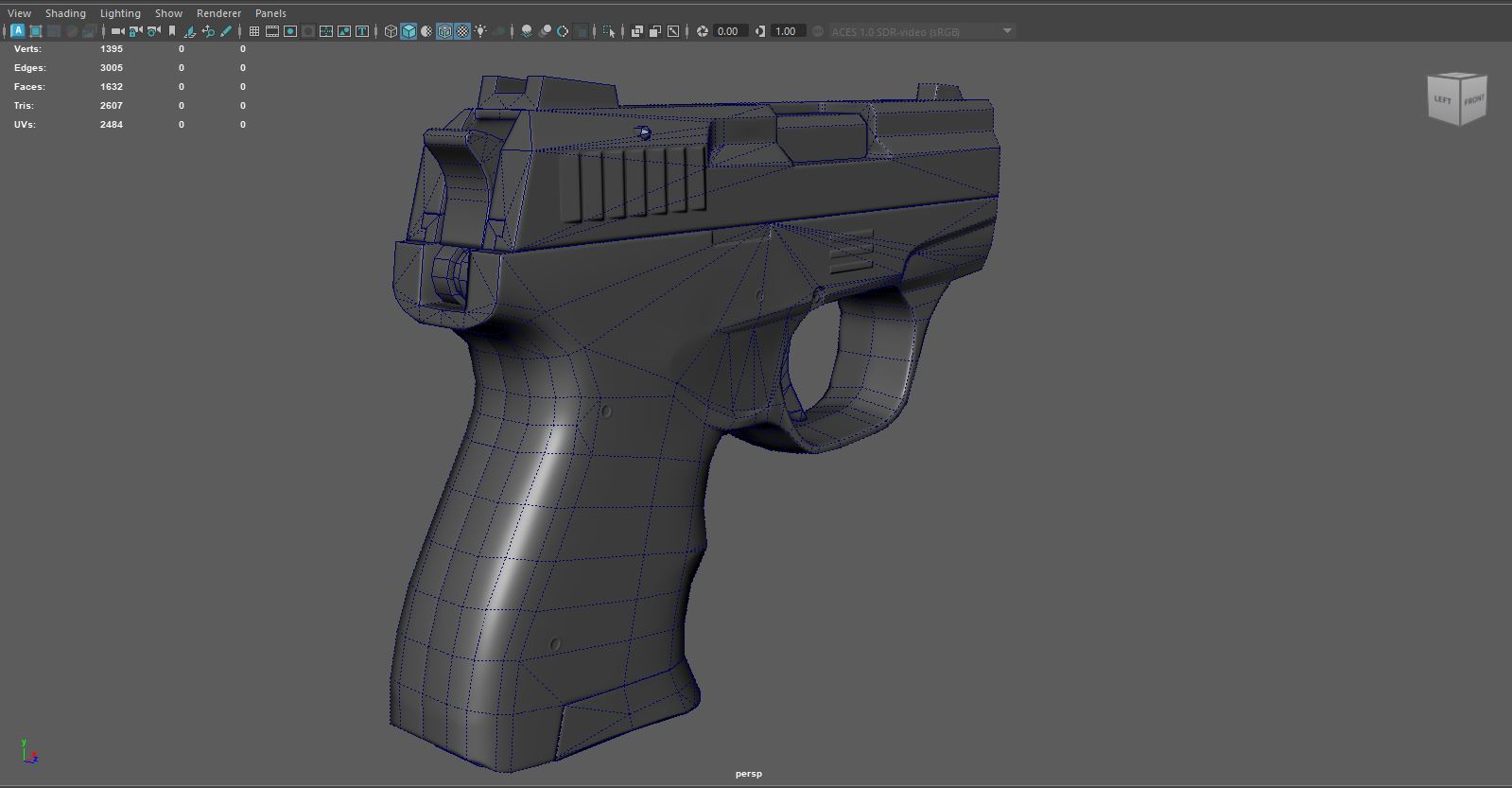The image size is (1512, 788).
Task: Click the persp camera name label
Action: pos(749,774)
